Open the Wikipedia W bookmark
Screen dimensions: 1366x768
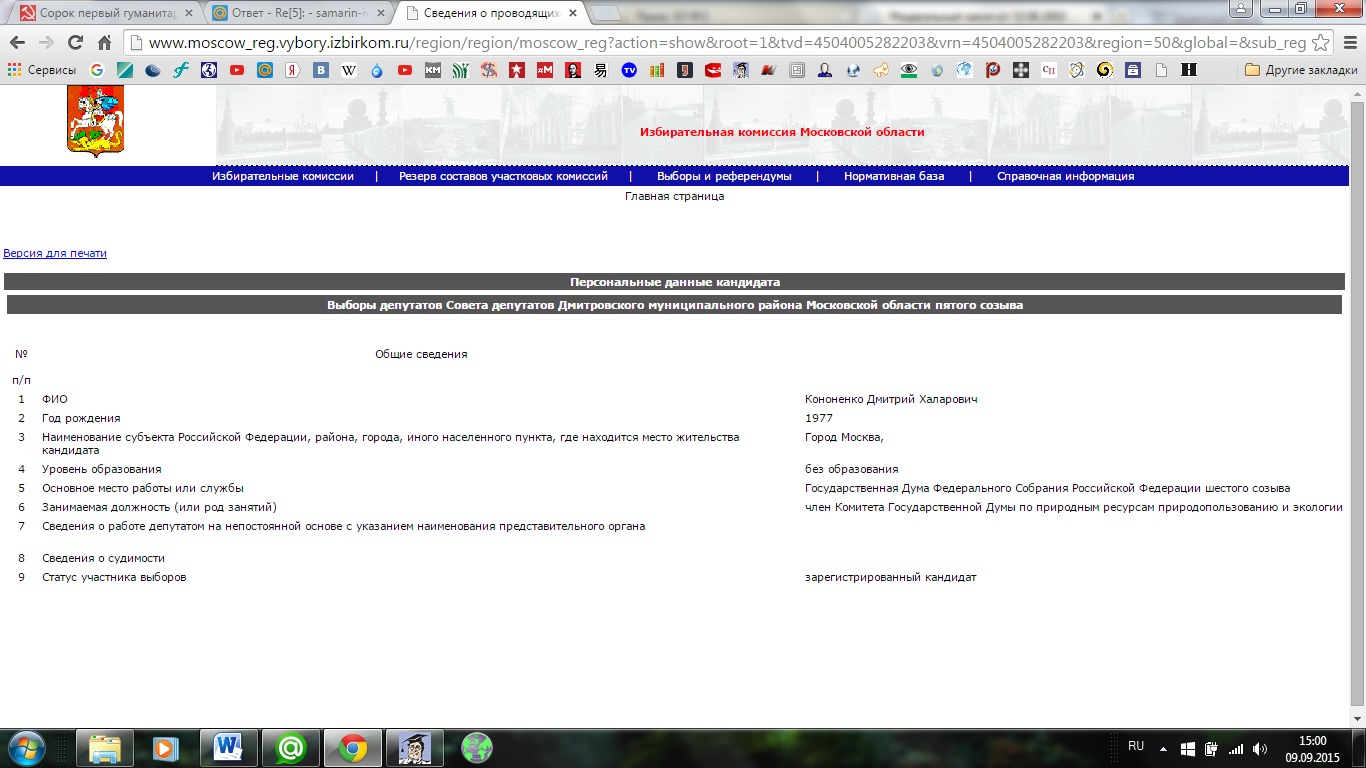[x=349, y=70]
